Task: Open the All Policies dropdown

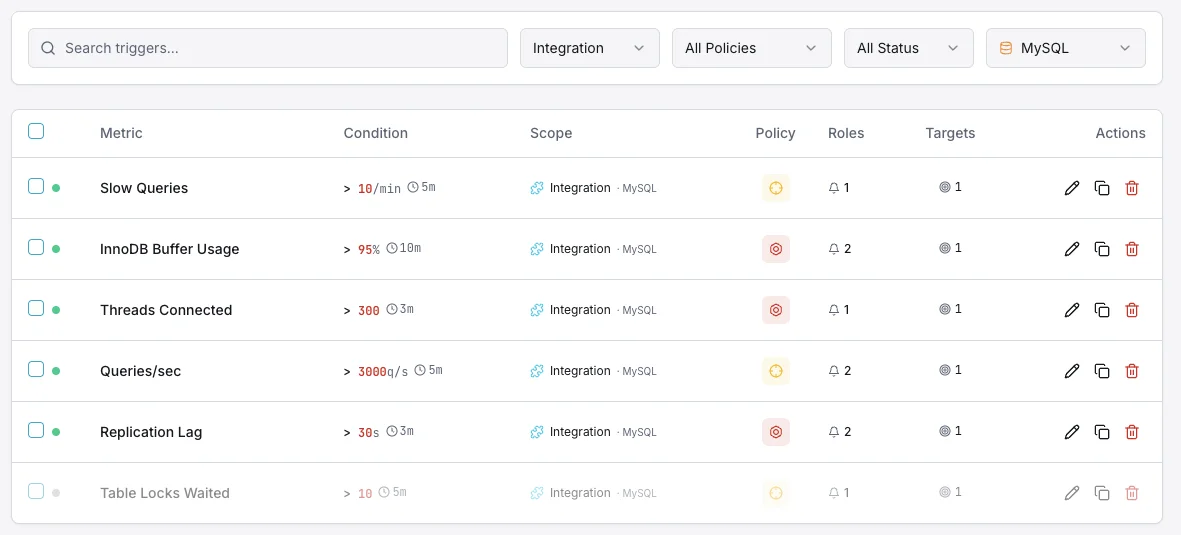Action: click(752, 48)
